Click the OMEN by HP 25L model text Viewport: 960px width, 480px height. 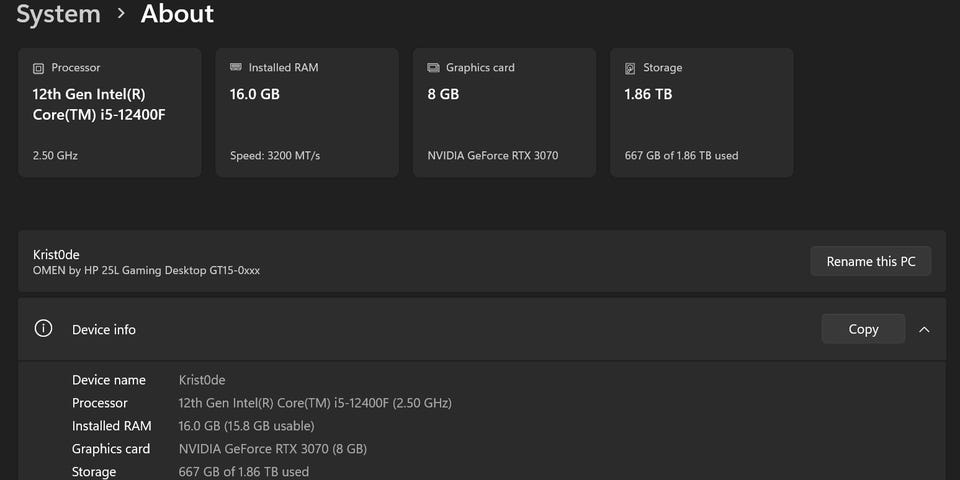(x=146, y=270)
